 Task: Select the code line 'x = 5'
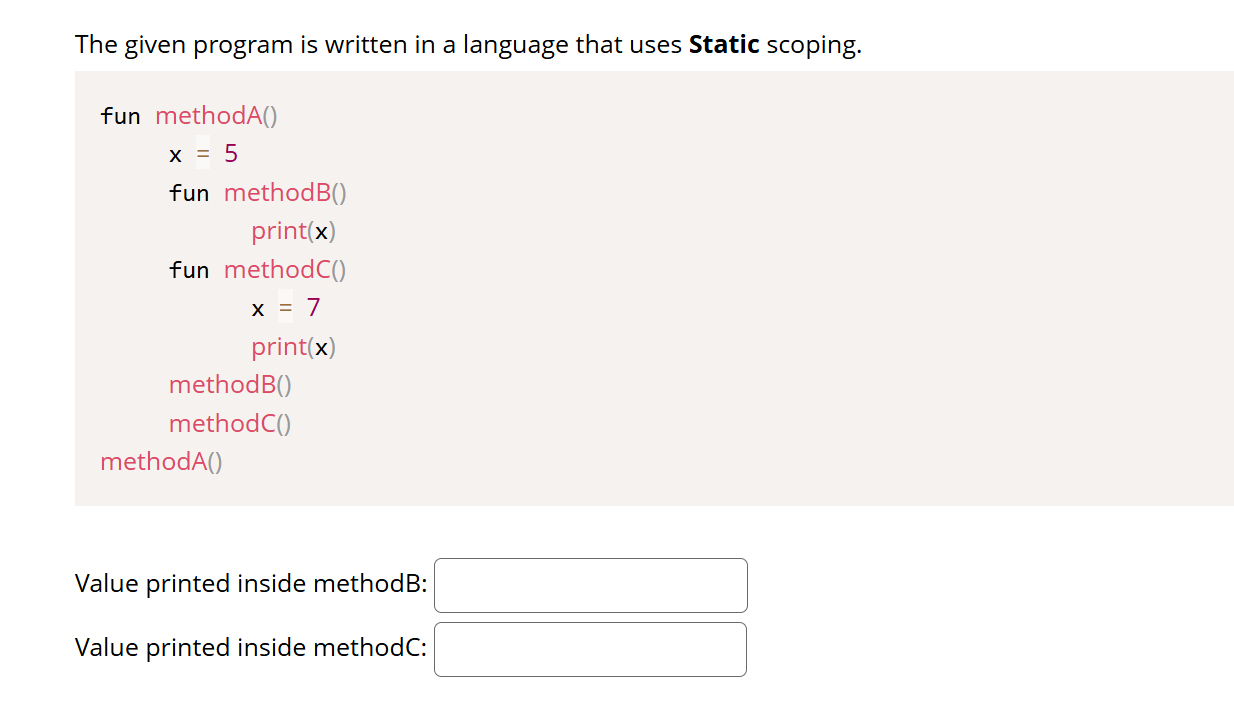tap(203, 154)
